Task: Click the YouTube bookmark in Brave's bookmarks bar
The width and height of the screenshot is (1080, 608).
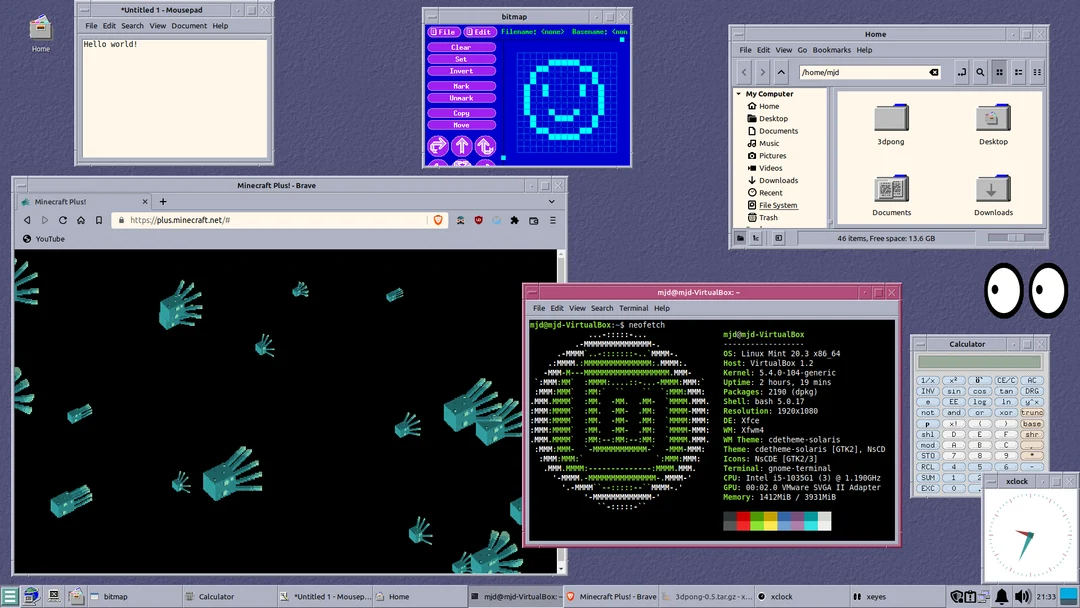Action: click(41, 238)
